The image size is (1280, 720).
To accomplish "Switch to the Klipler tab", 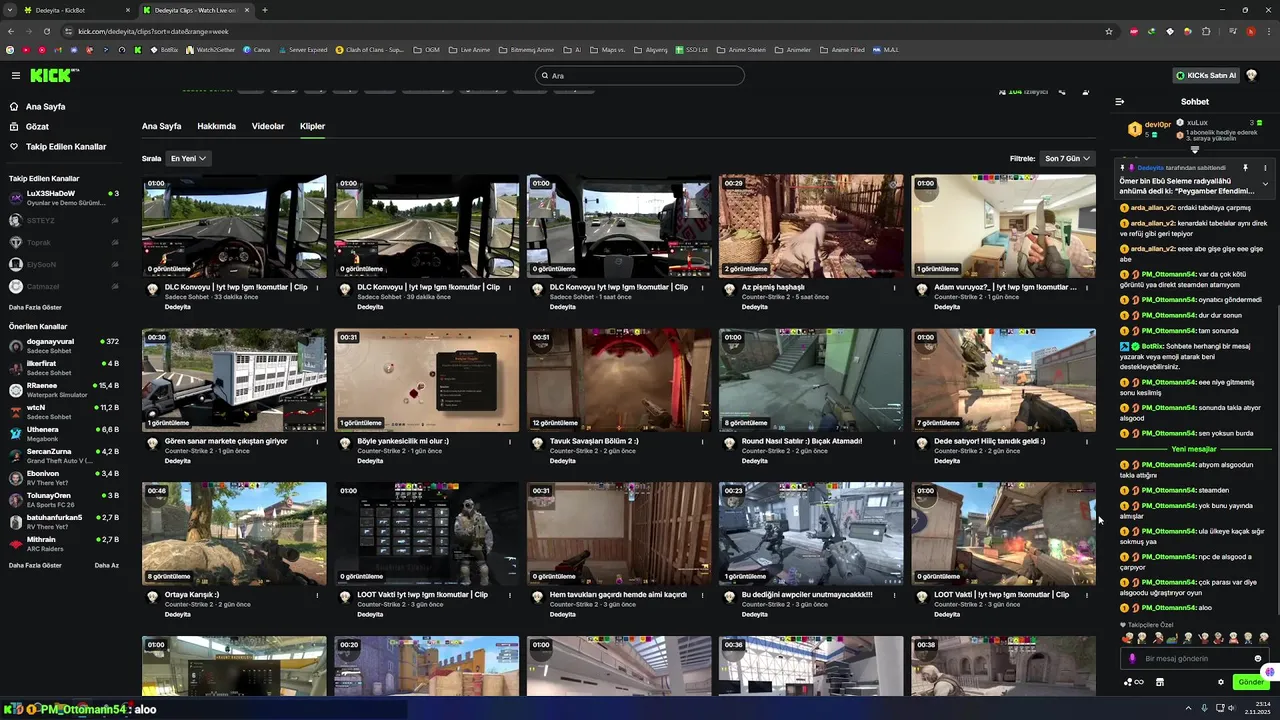I will (x=312, y=126).
